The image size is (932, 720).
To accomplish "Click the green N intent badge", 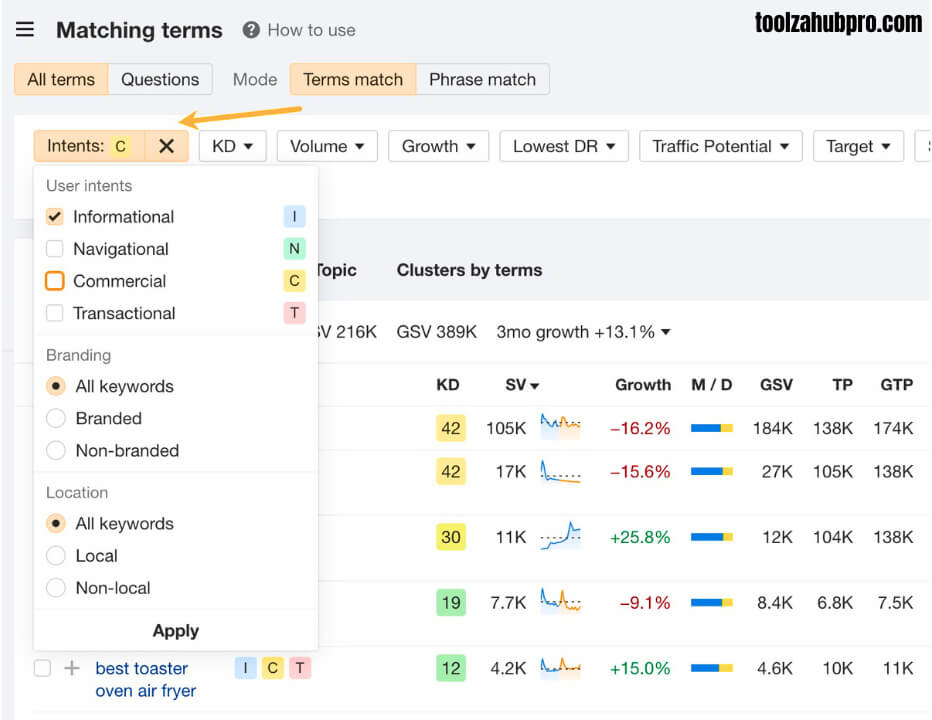I will pos(294,249).
